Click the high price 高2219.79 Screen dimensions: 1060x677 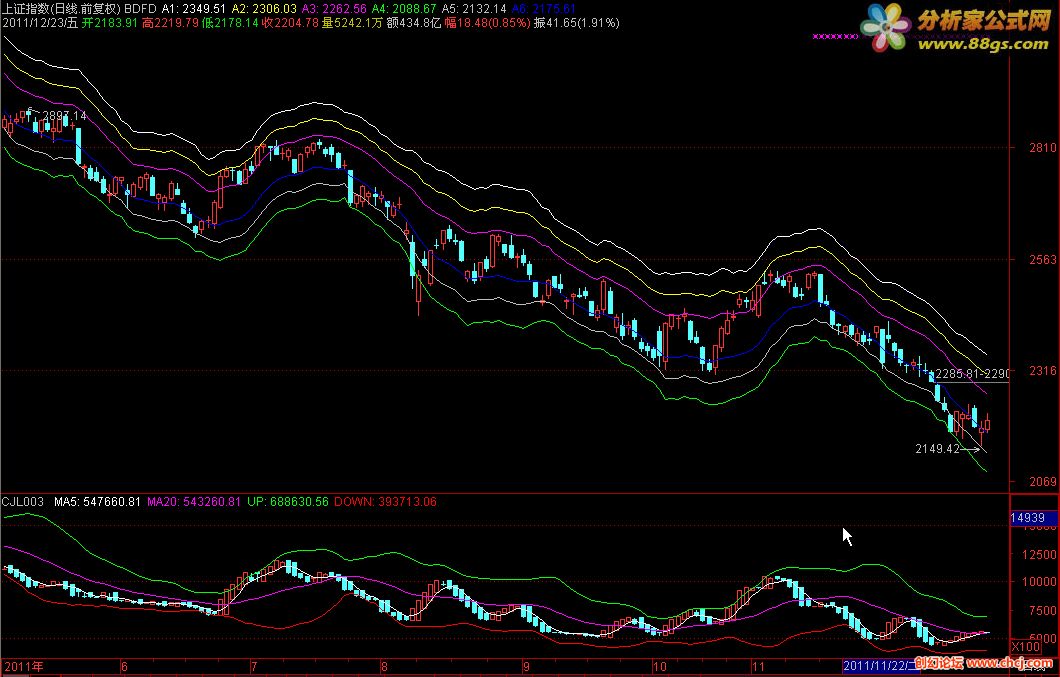[x=170, y=23]
